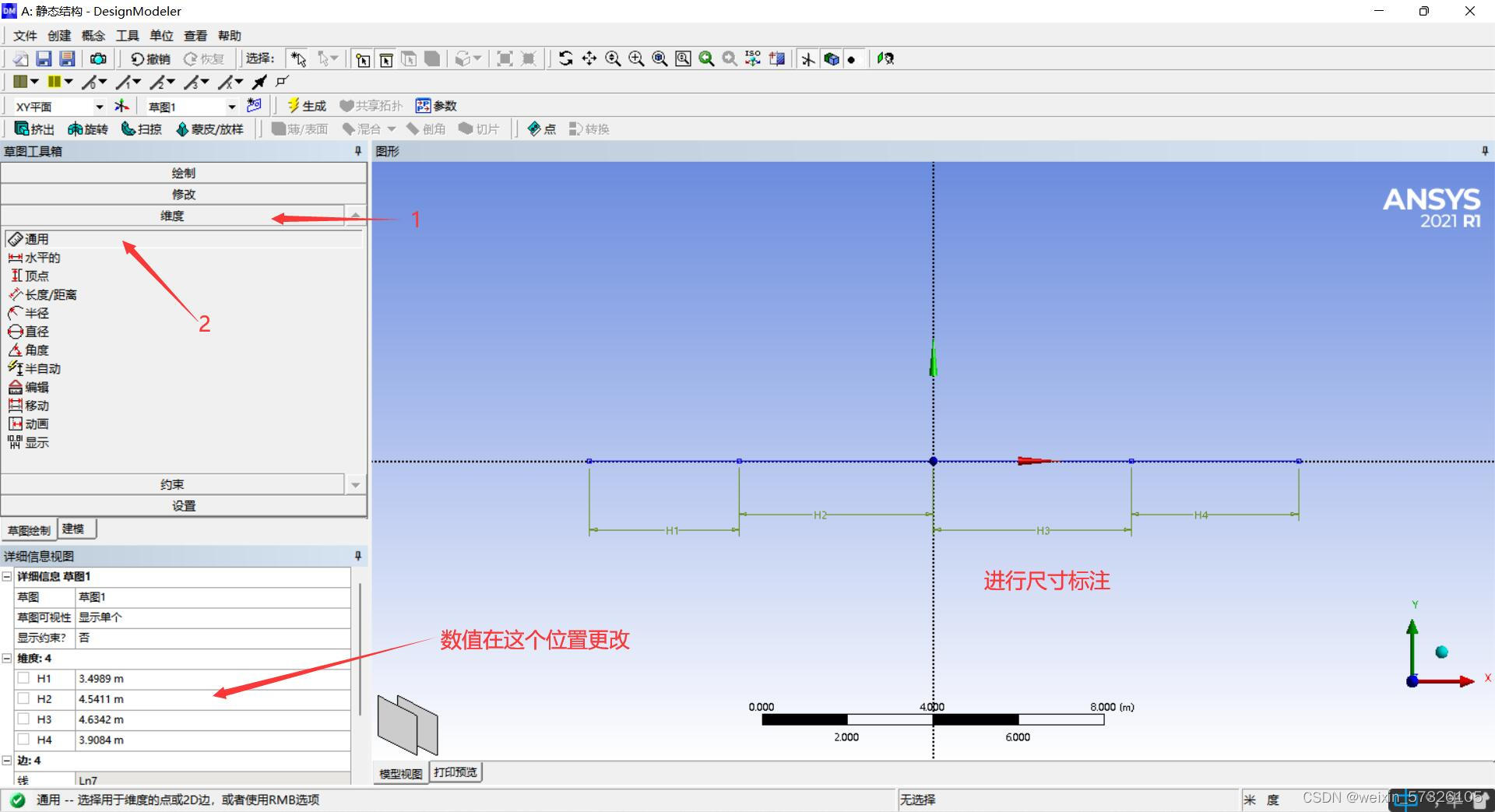Select the Rotate view tool
Viewport: 1495px width, 812px height.
pos(566,58)
